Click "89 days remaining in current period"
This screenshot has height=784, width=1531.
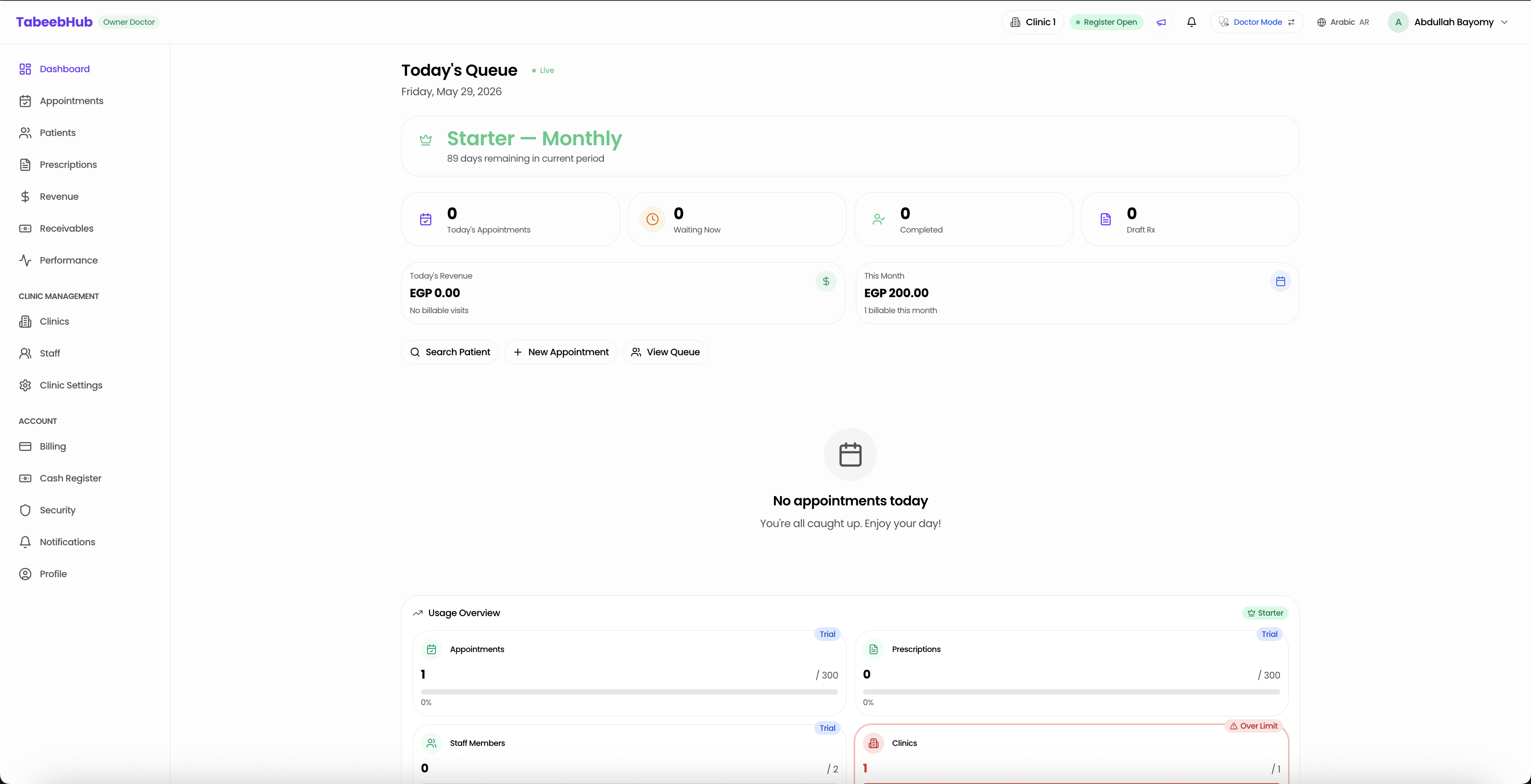pyautogui.click(x=525, y=159)
